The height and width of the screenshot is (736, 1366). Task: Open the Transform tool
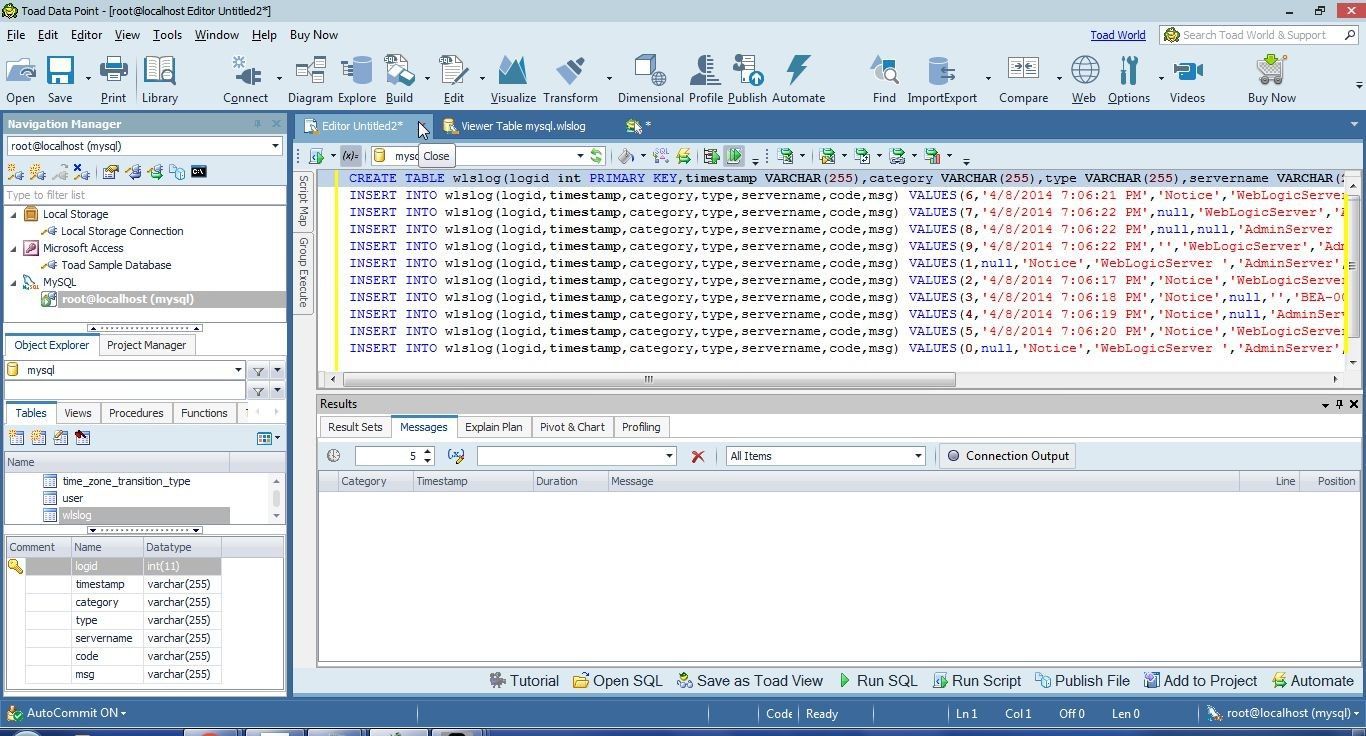pos(570,80)
